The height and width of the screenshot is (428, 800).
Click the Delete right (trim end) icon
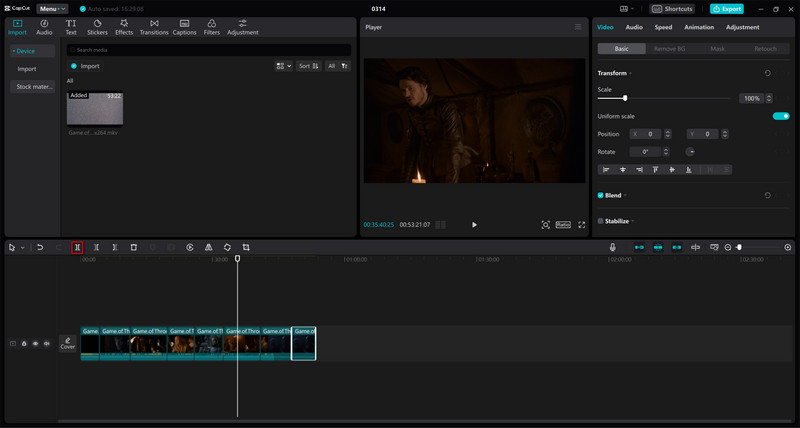pos(115,247)
